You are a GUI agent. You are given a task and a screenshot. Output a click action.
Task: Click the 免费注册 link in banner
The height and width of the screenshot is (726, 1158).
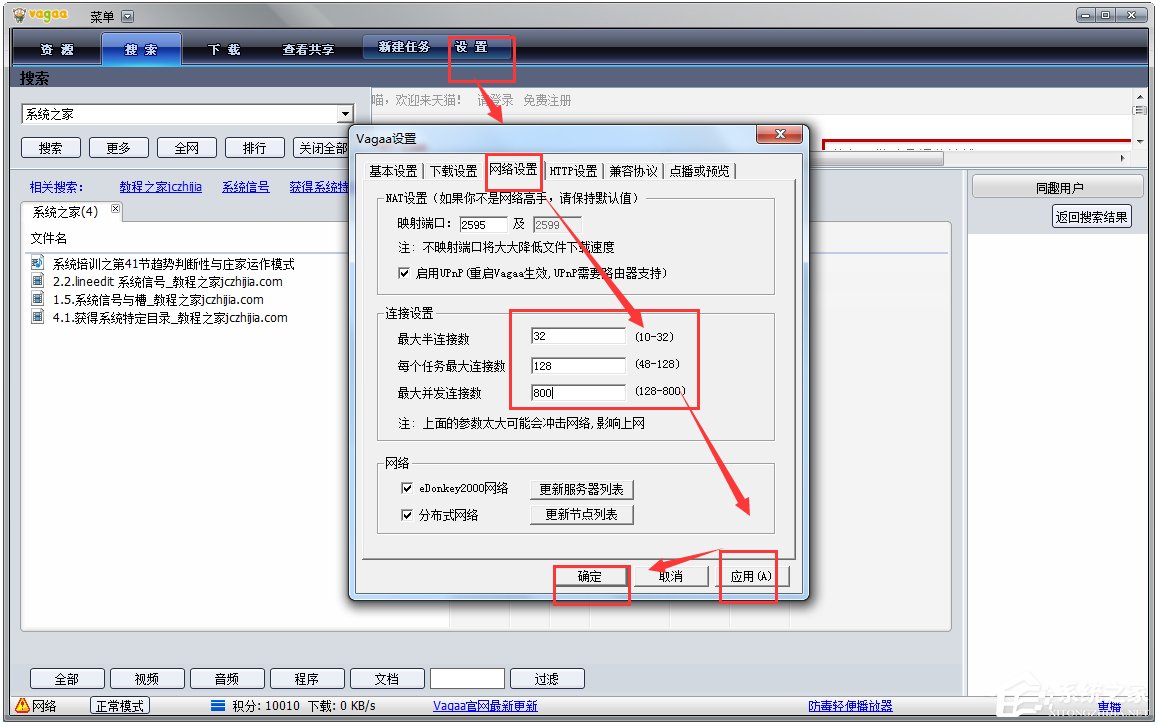click(547, 100)
